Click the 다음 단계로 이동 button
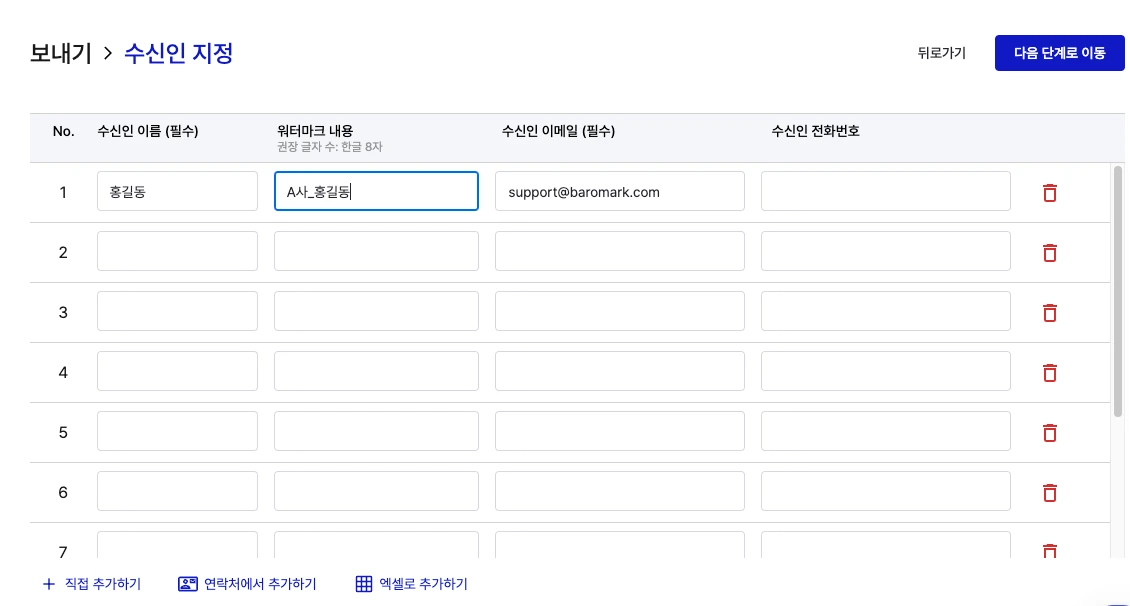This screenshot has width=1130, height=606. pyautogui.click(x=1059, y=53)
